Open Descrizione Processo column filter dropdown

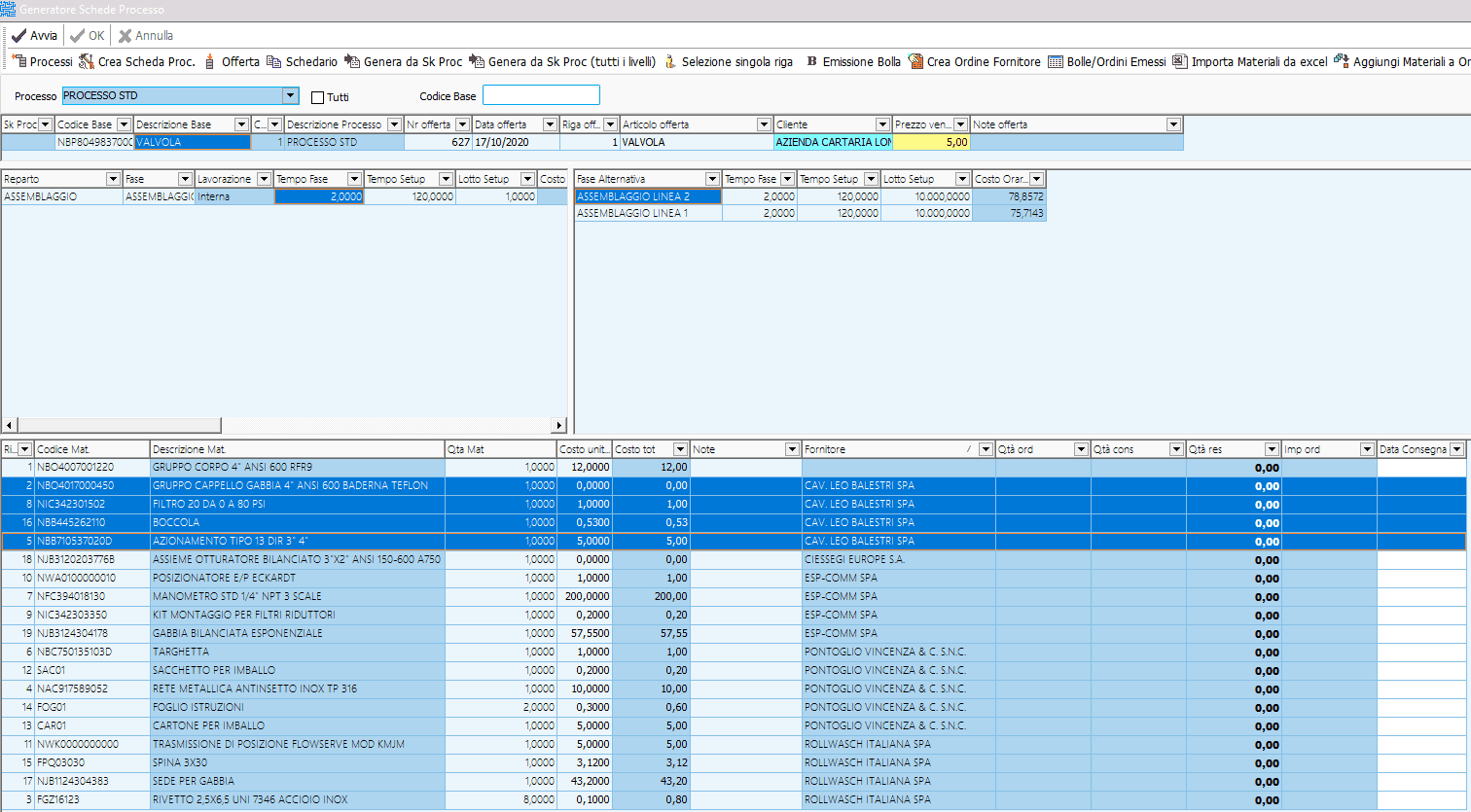[394, 124]
